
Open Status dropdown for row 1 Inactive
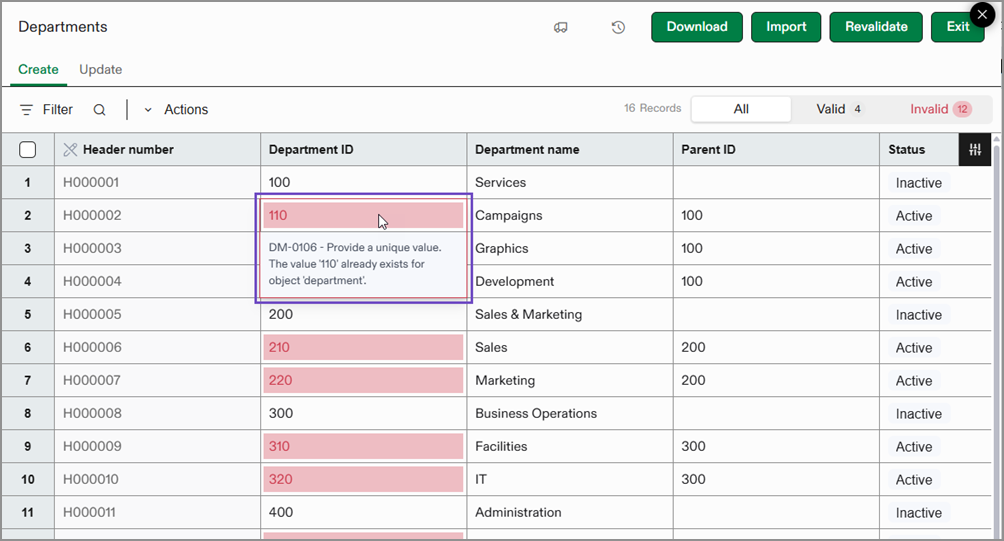(x=918, y=183)
